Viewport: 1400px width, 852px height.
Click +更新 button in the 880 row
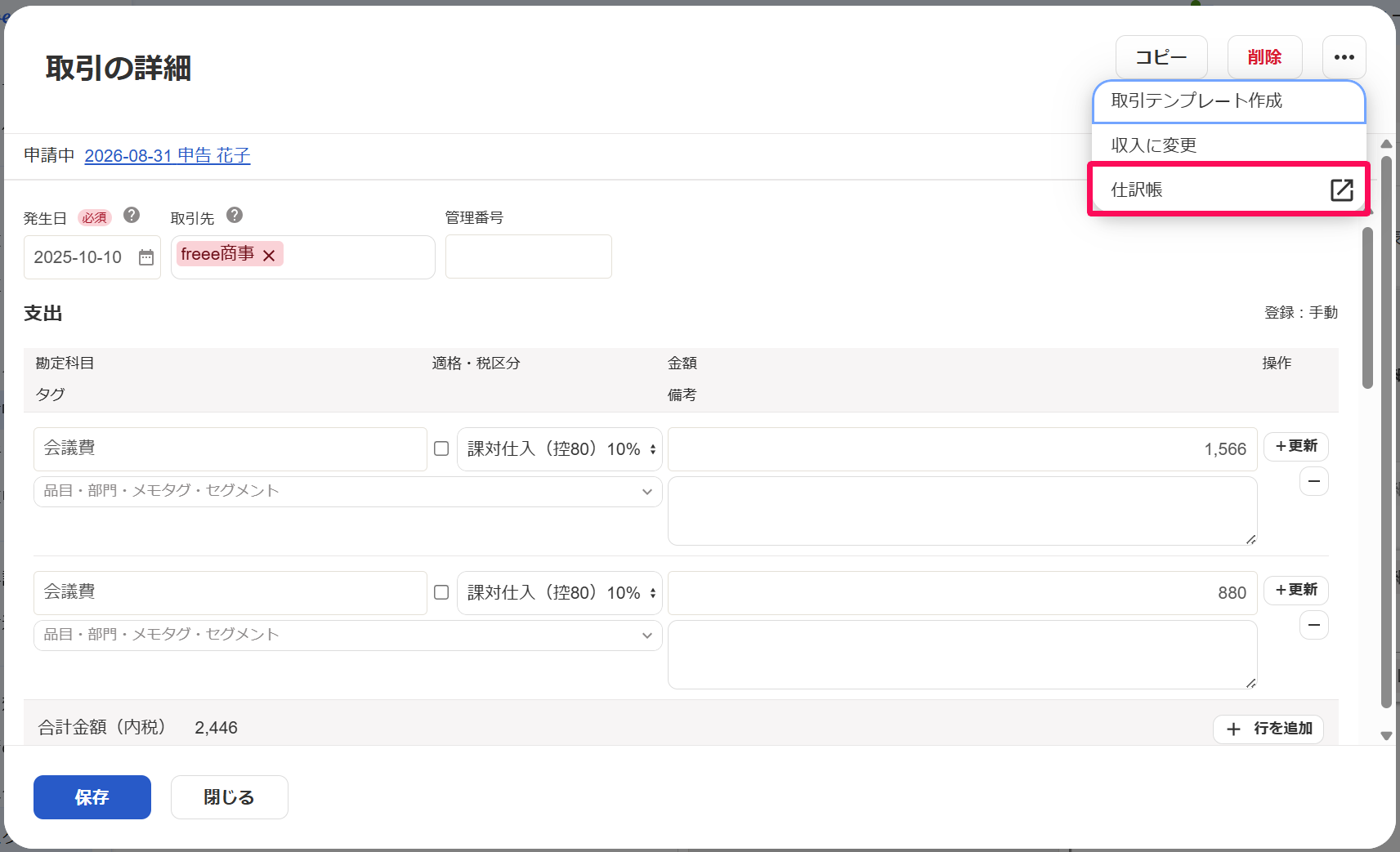pos(1296,590)
